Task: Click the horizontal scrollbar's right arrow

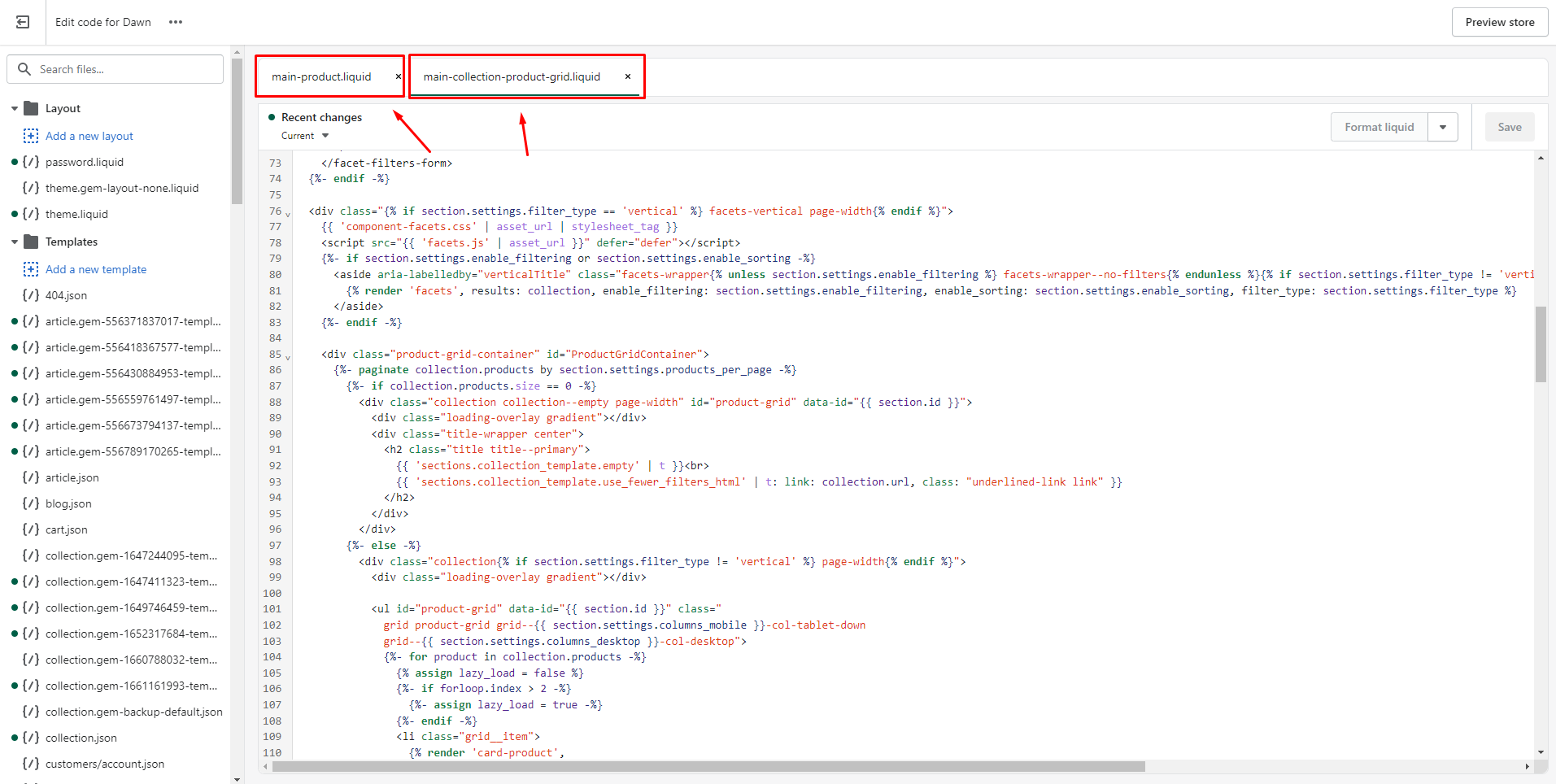Action: click(x=1527, y=767)
